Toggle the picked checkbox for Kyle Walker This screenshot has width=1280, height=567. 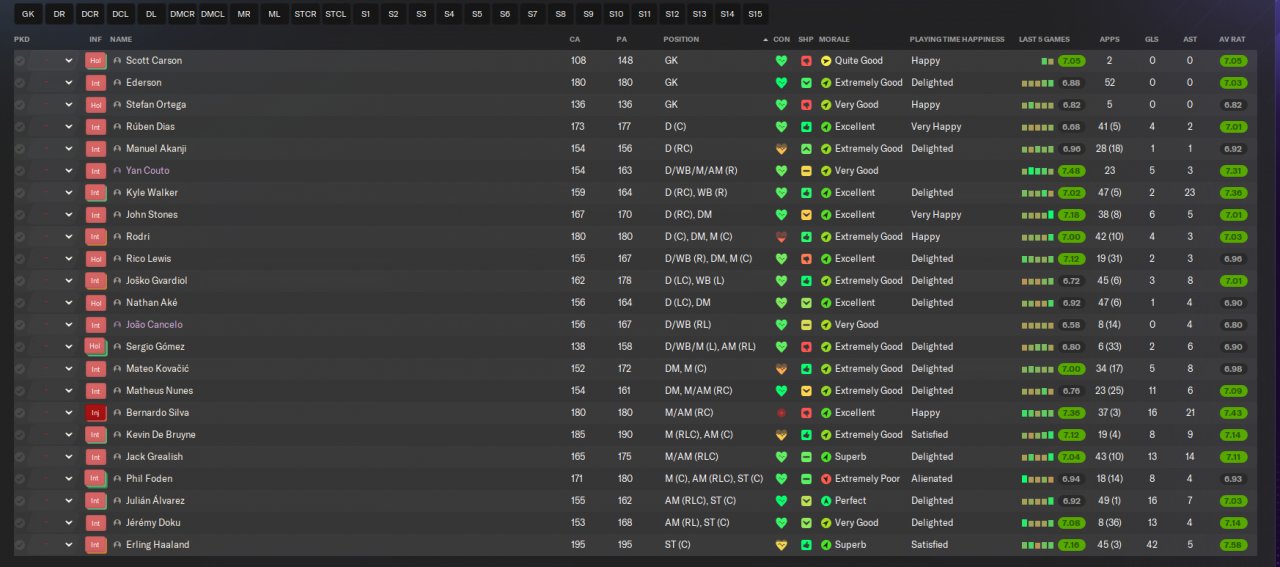point(20,193)
